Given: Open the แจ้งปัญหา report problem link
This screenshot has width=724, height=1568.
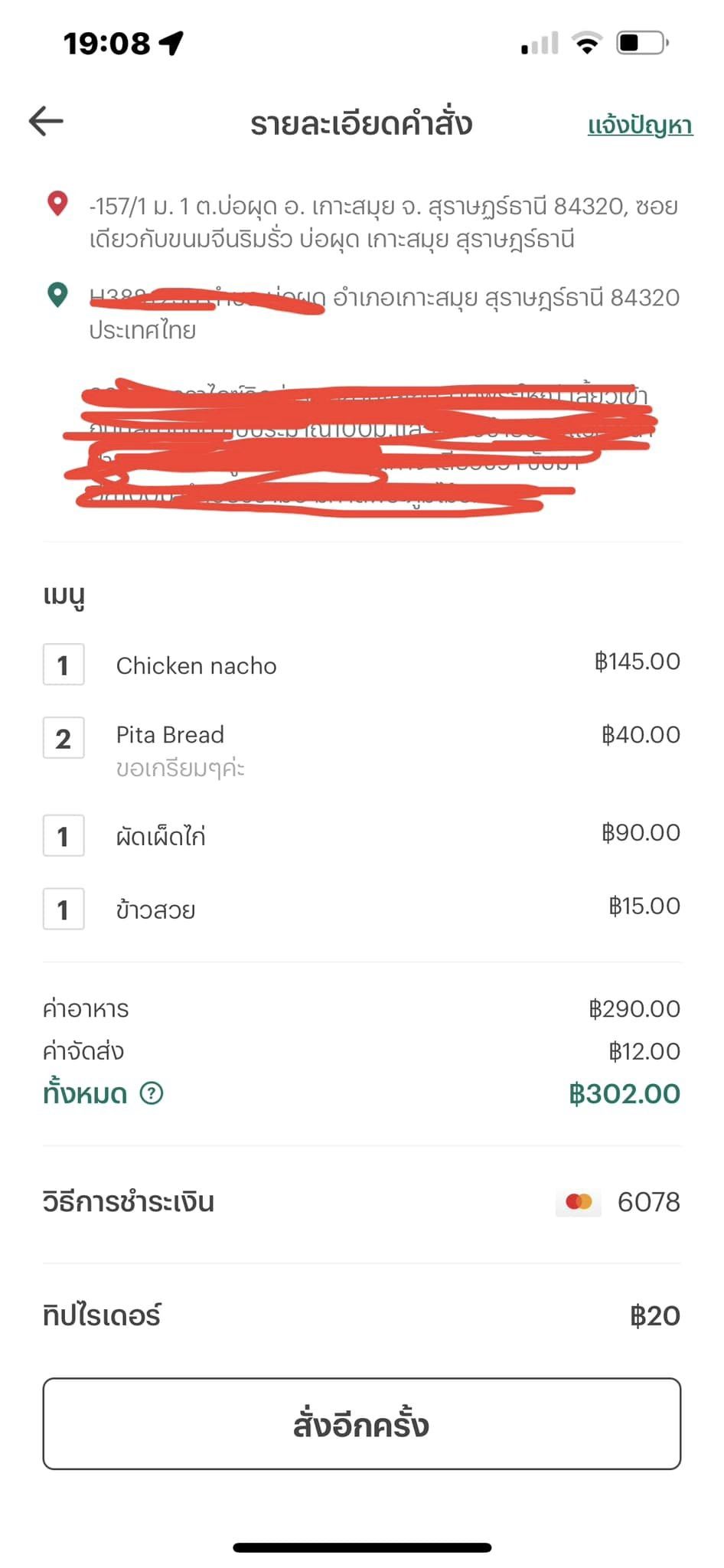Looking at the screenshot, I should 640,125.
